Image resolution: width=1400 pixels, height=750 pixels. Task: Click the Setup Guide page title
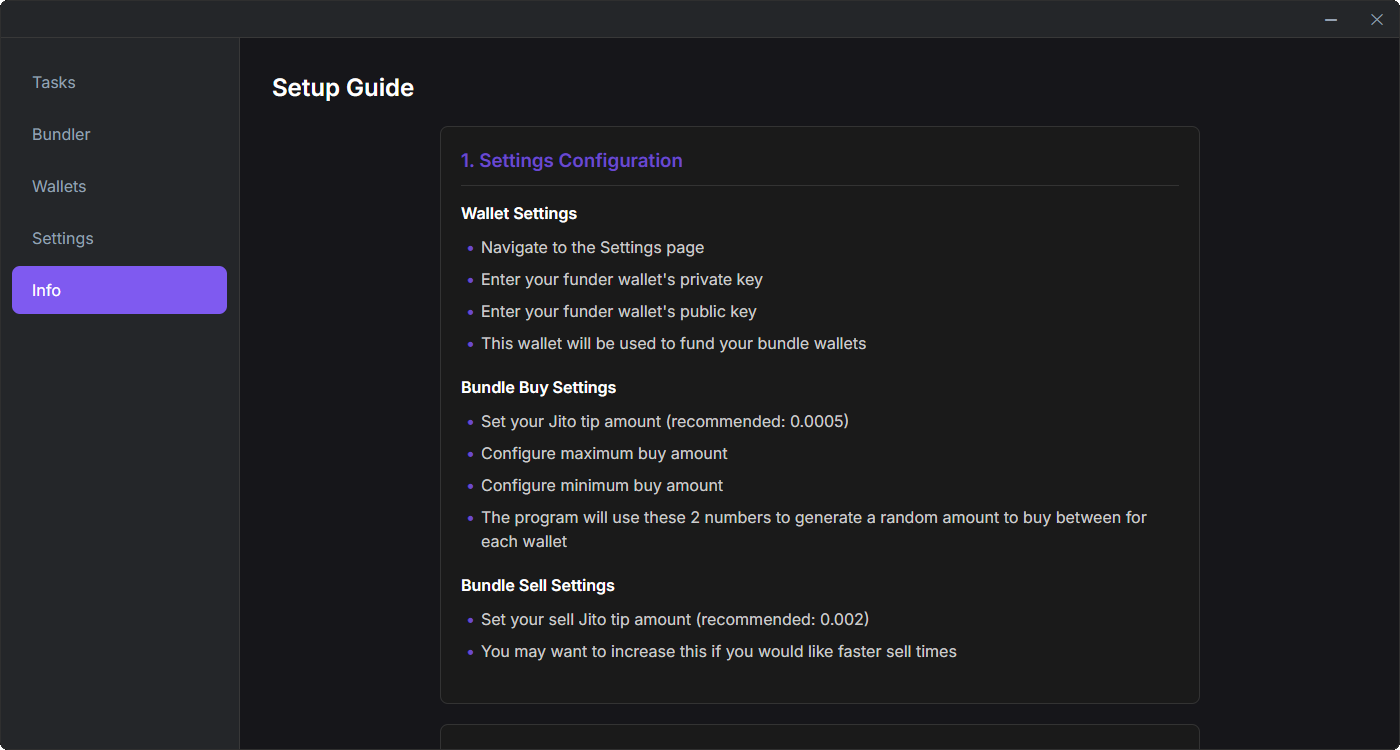click(x=343, y=88)
